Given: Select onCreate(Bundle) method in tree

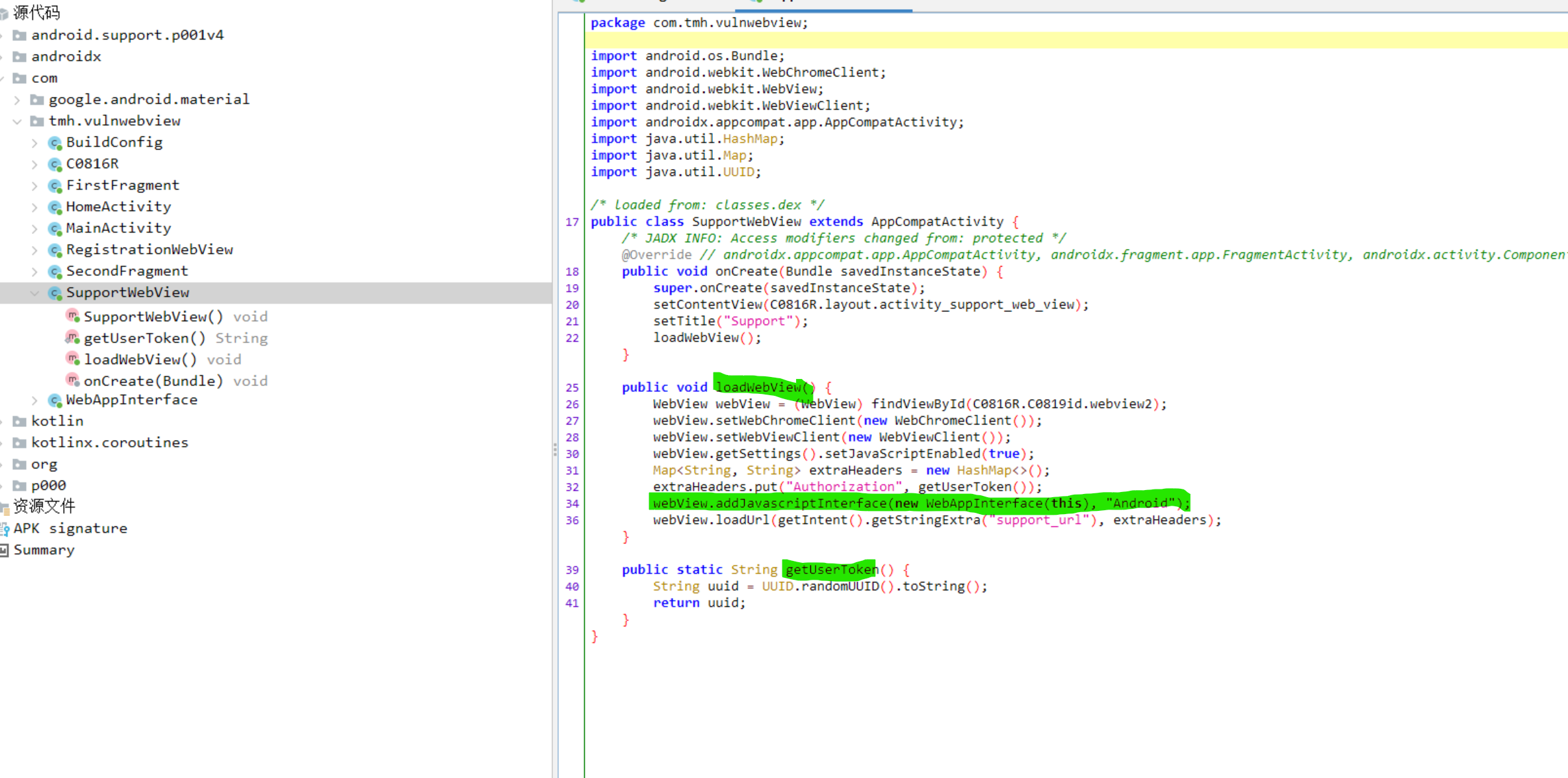Looking at the screenshot, I should [153, 382].
